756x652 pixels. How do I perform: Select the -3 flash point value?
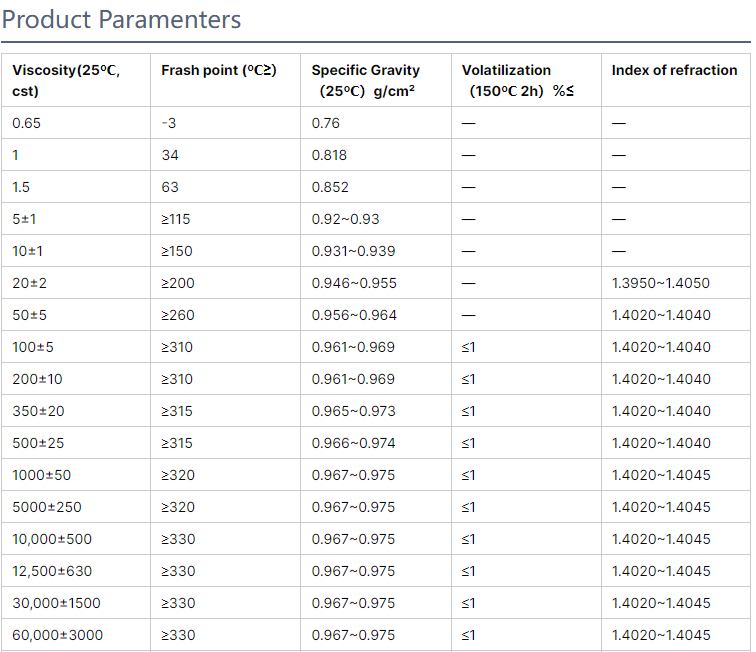tap(169, 123)
